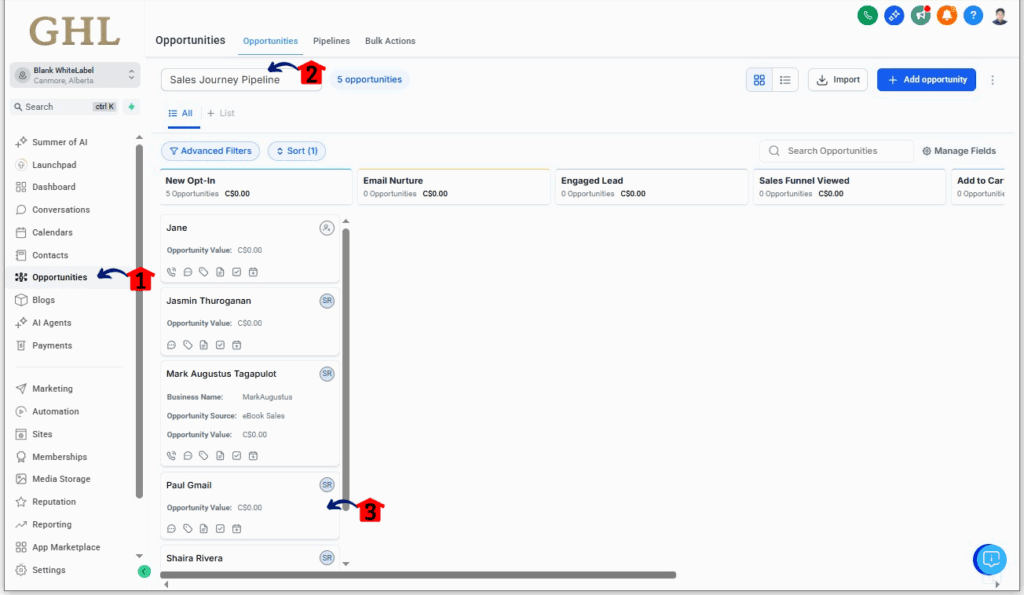Click the tasks icon on Paul Gmail's card

[220, 528]
